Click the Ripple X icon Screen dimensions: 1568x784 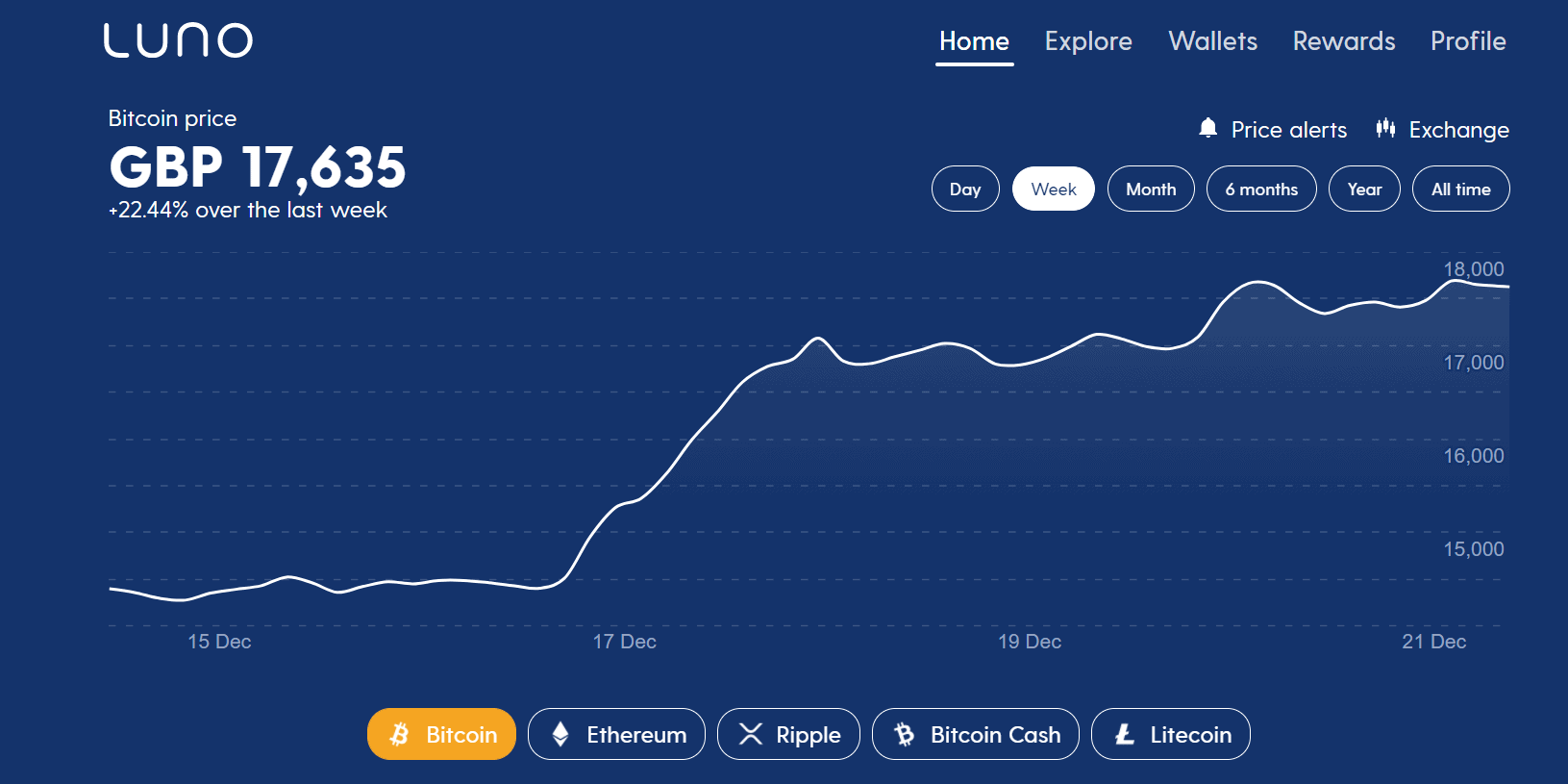click(x=751, y=734)
